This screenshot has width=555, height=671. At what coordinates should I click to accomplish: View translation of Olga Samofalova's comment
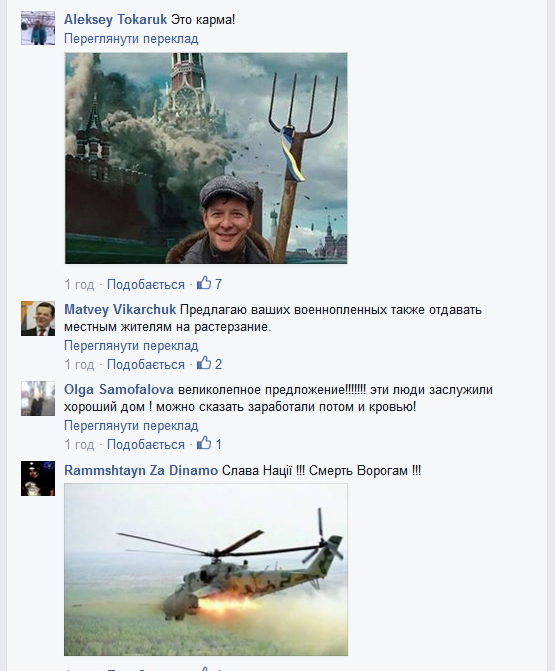pyautogui.click(x=131, y=425)
